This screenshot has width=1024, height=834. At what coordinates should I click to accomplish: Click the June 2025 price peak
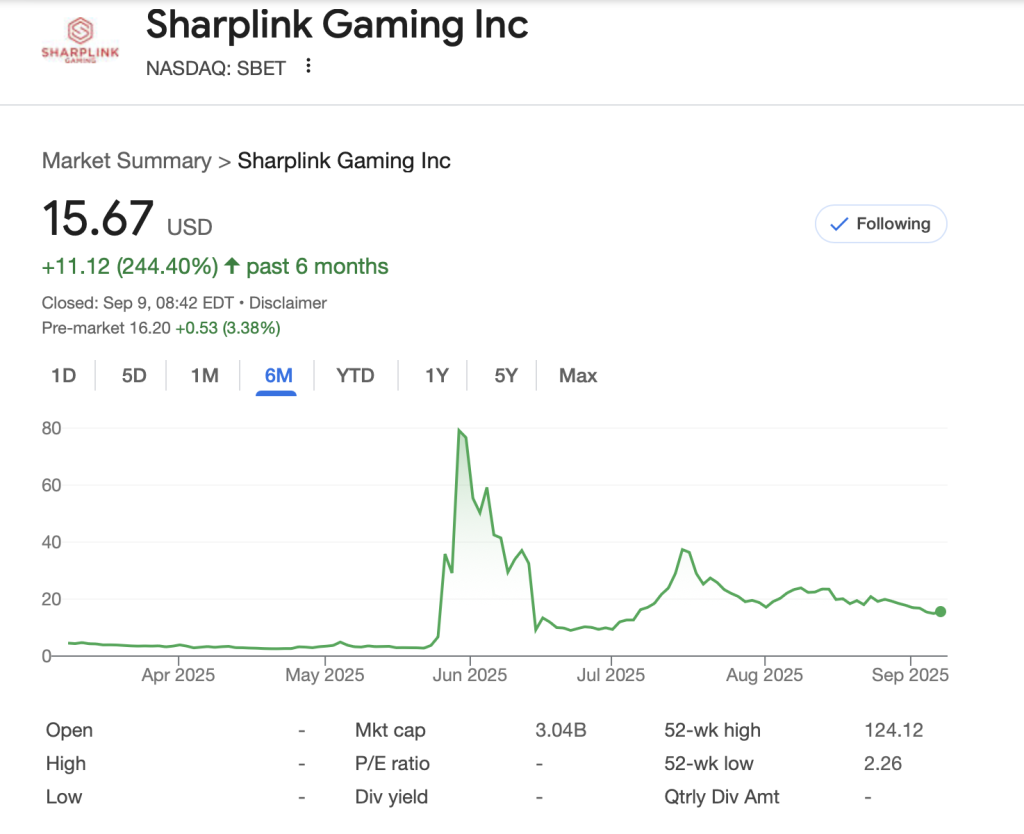coord(459,431)
